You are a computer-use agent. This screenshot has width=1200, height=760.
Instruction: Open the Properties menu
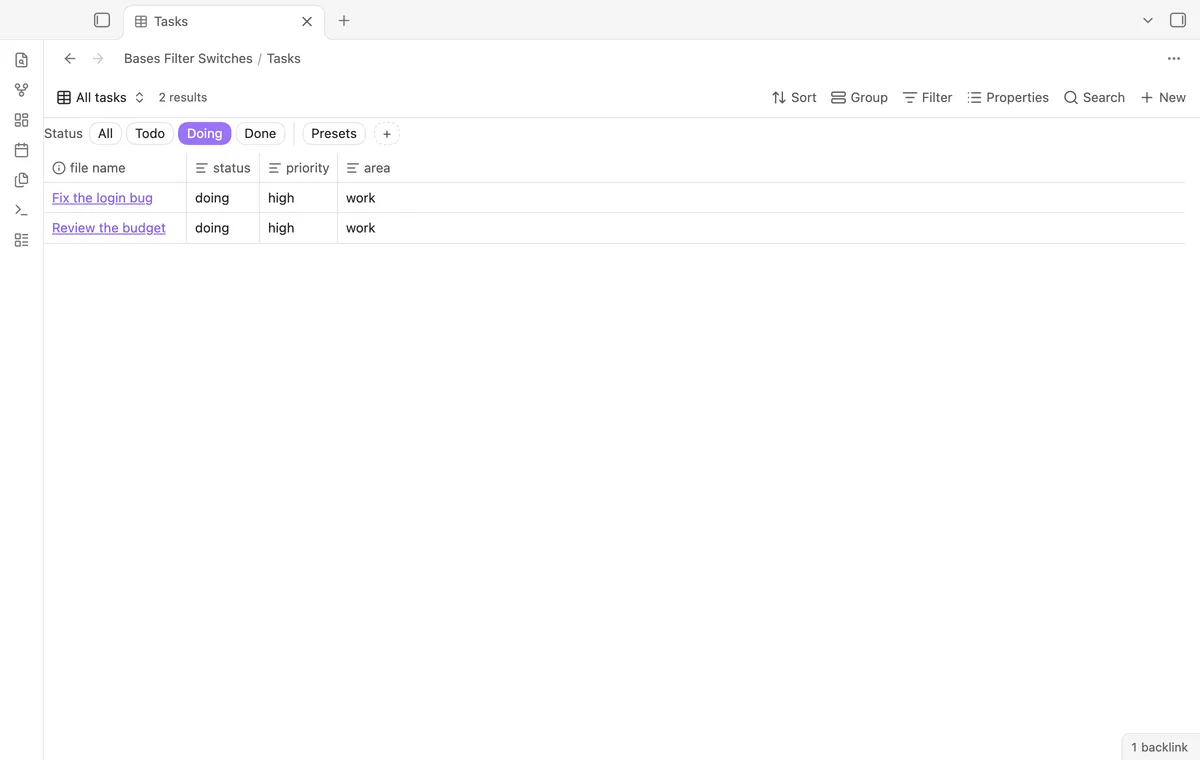click(x=1008, y=97)
